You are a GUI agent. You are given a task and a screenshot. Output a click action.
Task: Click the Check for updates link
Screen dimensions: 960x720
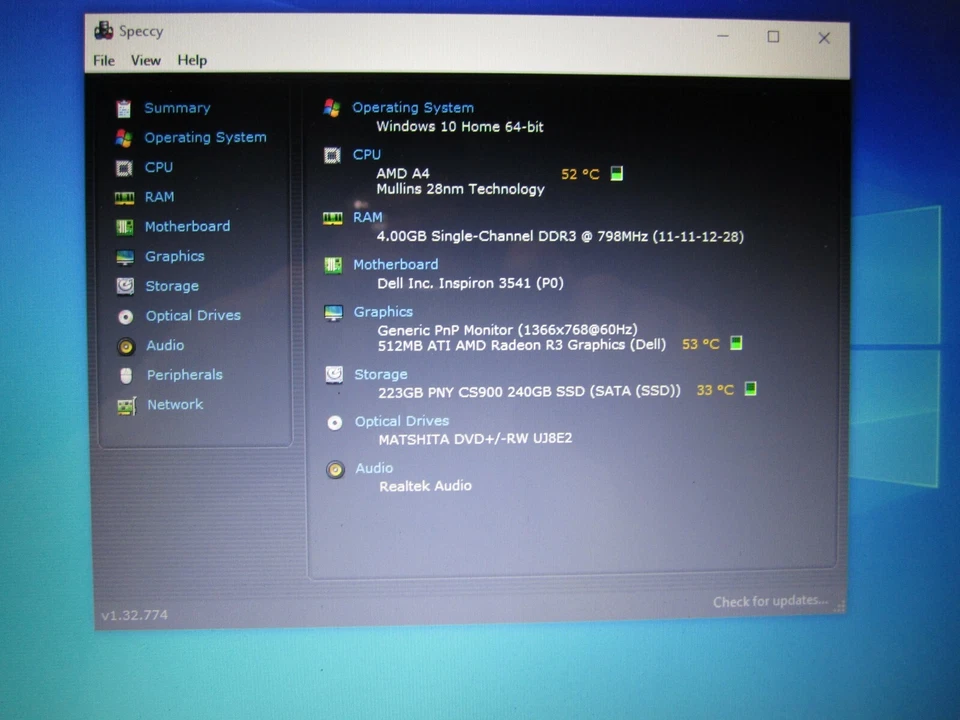pos(770,601)
